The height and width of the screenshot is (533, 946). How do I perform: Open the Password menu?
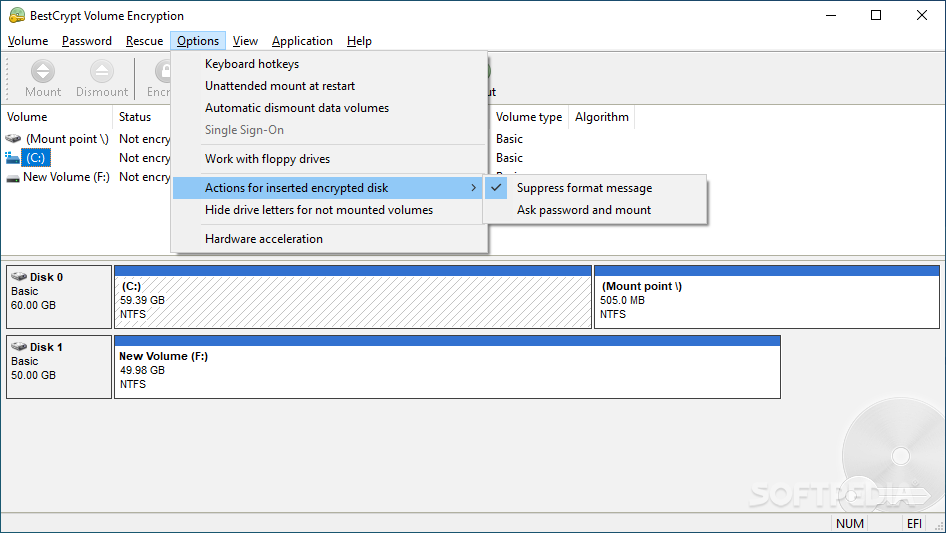[x=87, y=41]
